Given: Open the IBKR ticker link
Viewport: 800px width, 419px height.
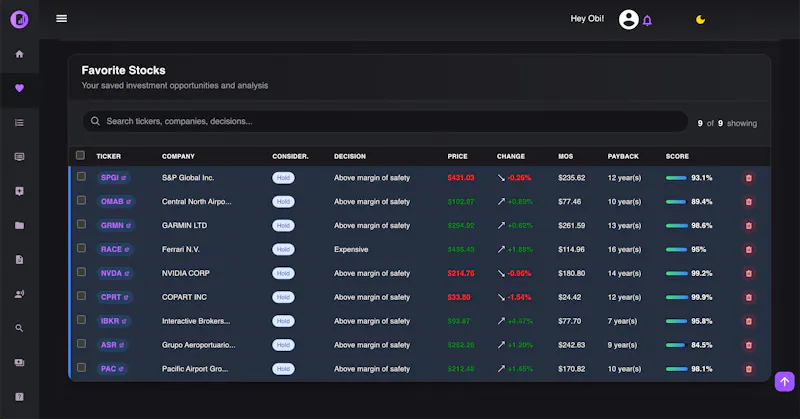Looking at the screenshot, I should click(x=113, y=321).
